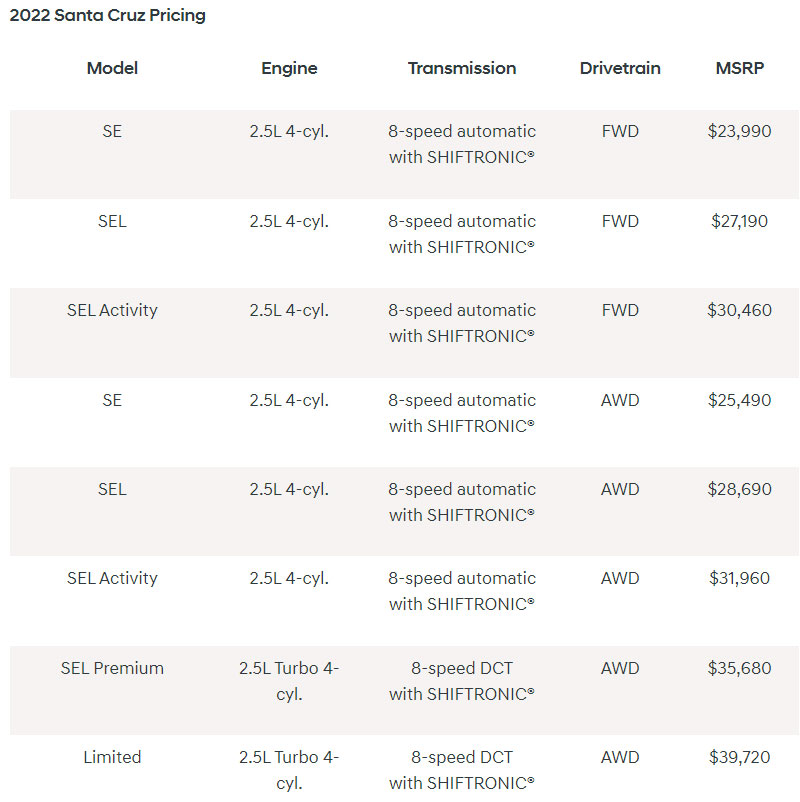This screenshot has width=800, height=802.
Task: Click the 2022 Santa Cruz Pricing heading
Action: (x=108, y=16)
